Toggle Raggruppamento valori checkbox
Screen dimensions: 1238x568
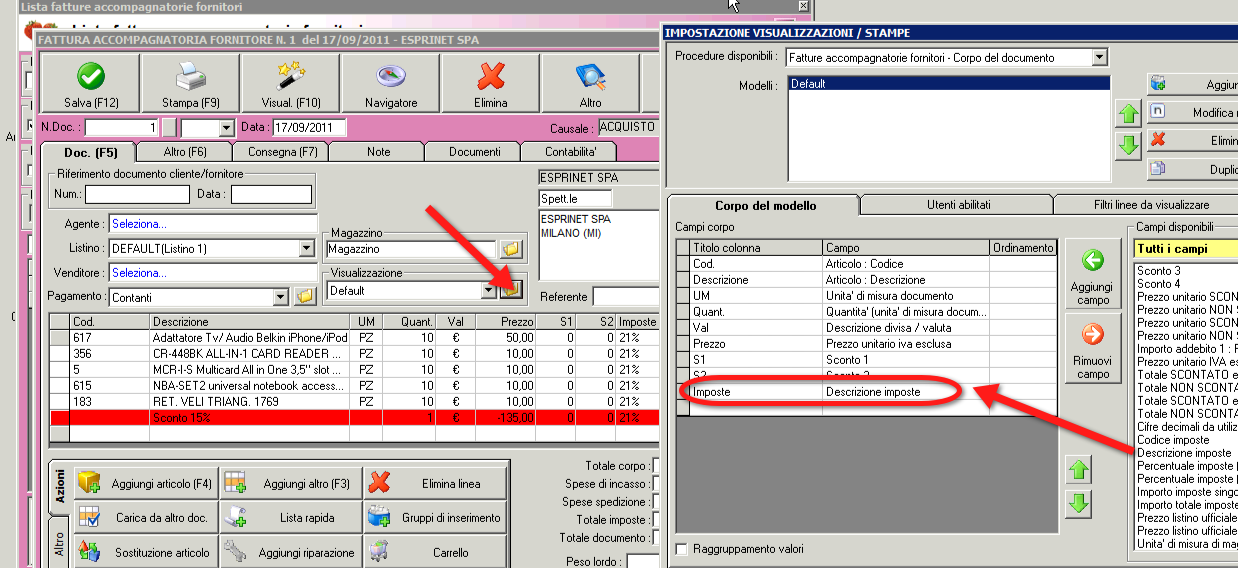(x=682, y=549)
